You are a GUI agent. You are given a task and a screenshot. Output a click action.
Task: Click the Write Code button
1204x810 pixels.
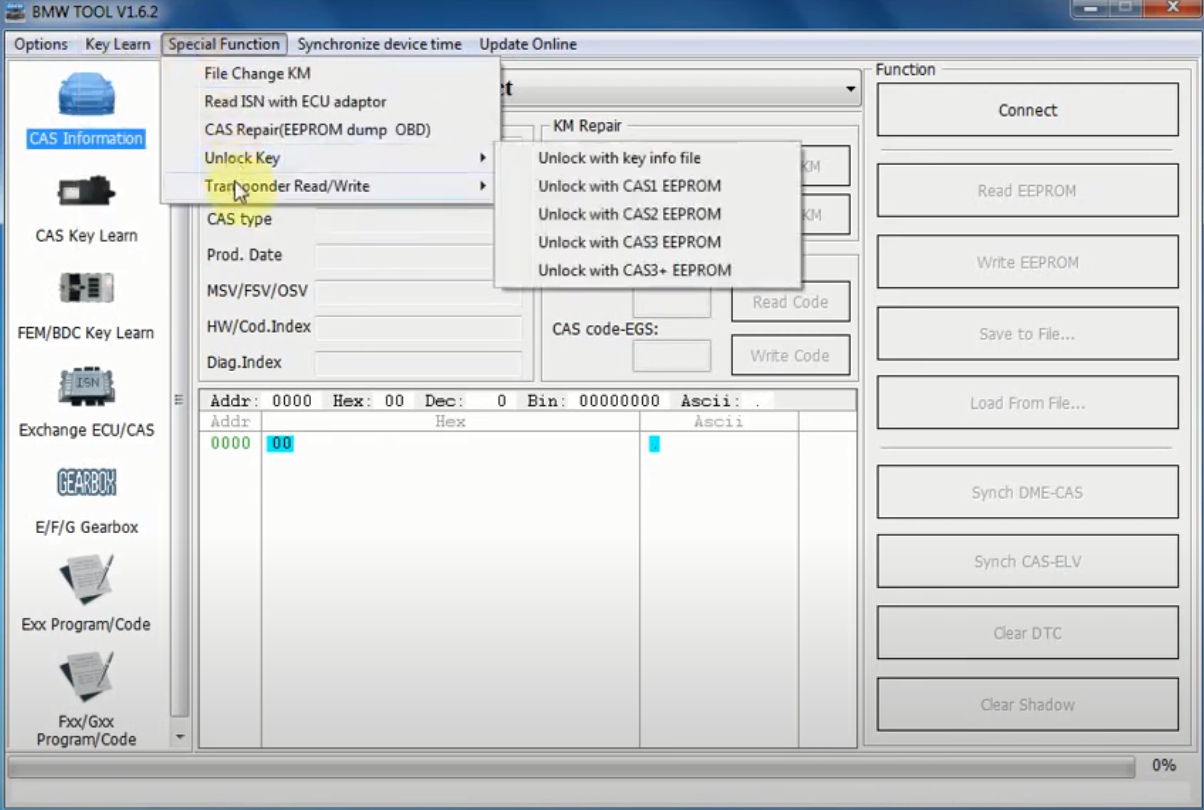tap(790, 355)
